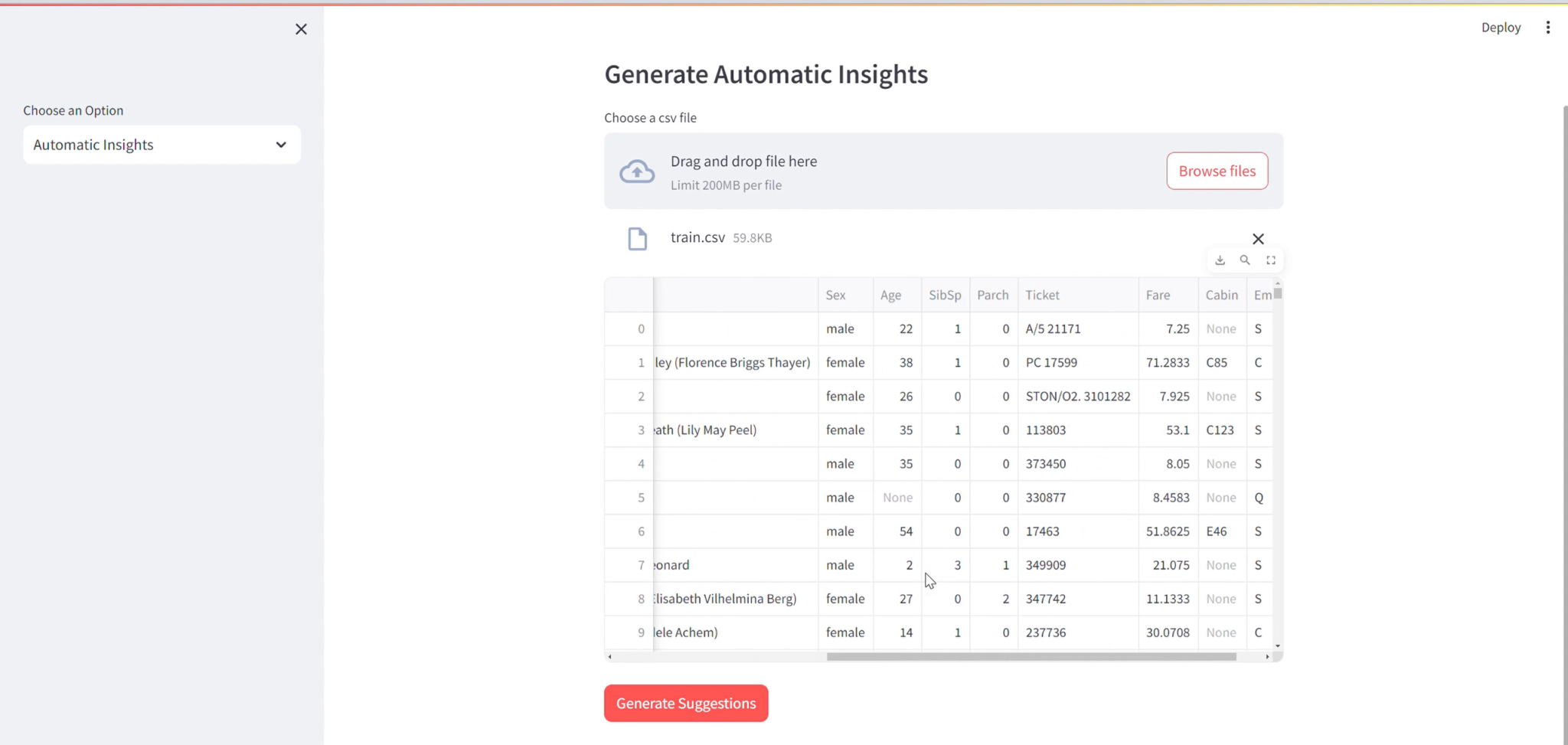This screenshot has height=745, width=1568.
Task: Expand the data table to fullscreen
Action: click(1272, 260)
